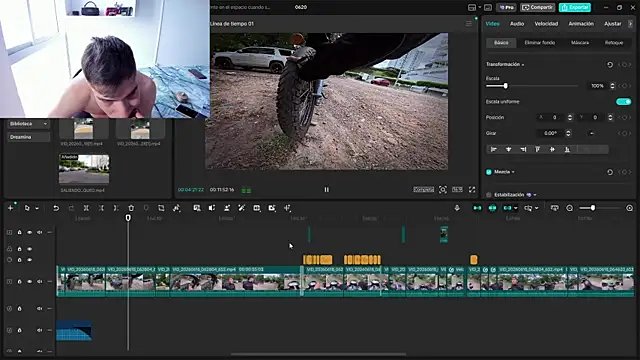Select the Máscara sub-tab
The width and height of the screenshot is (640, 360).
point(580,43)
